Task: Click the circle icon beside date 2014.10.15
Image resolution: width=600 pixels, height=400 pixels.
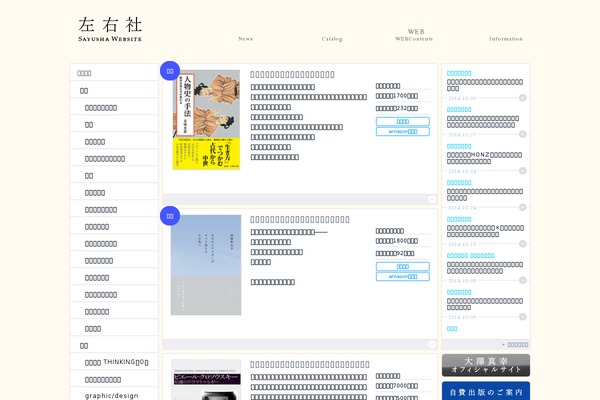Action: coord(522,244)
